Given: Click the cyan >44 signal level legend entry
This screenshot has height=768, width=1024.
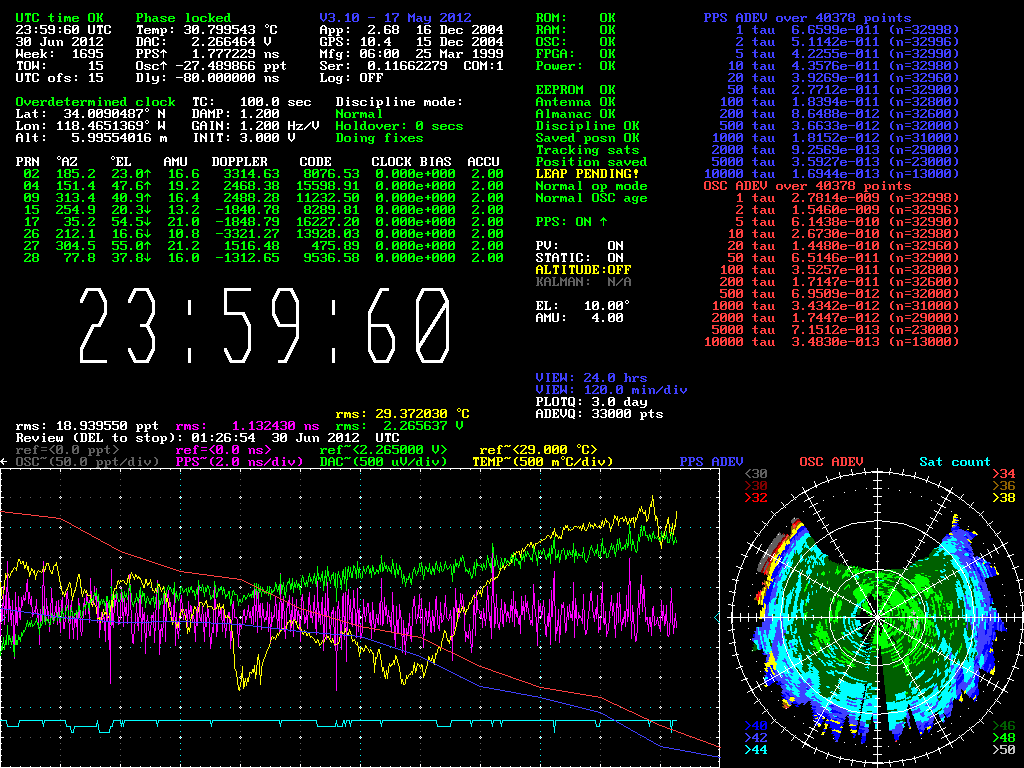Looking at the screenshot, I should point(756,749).
